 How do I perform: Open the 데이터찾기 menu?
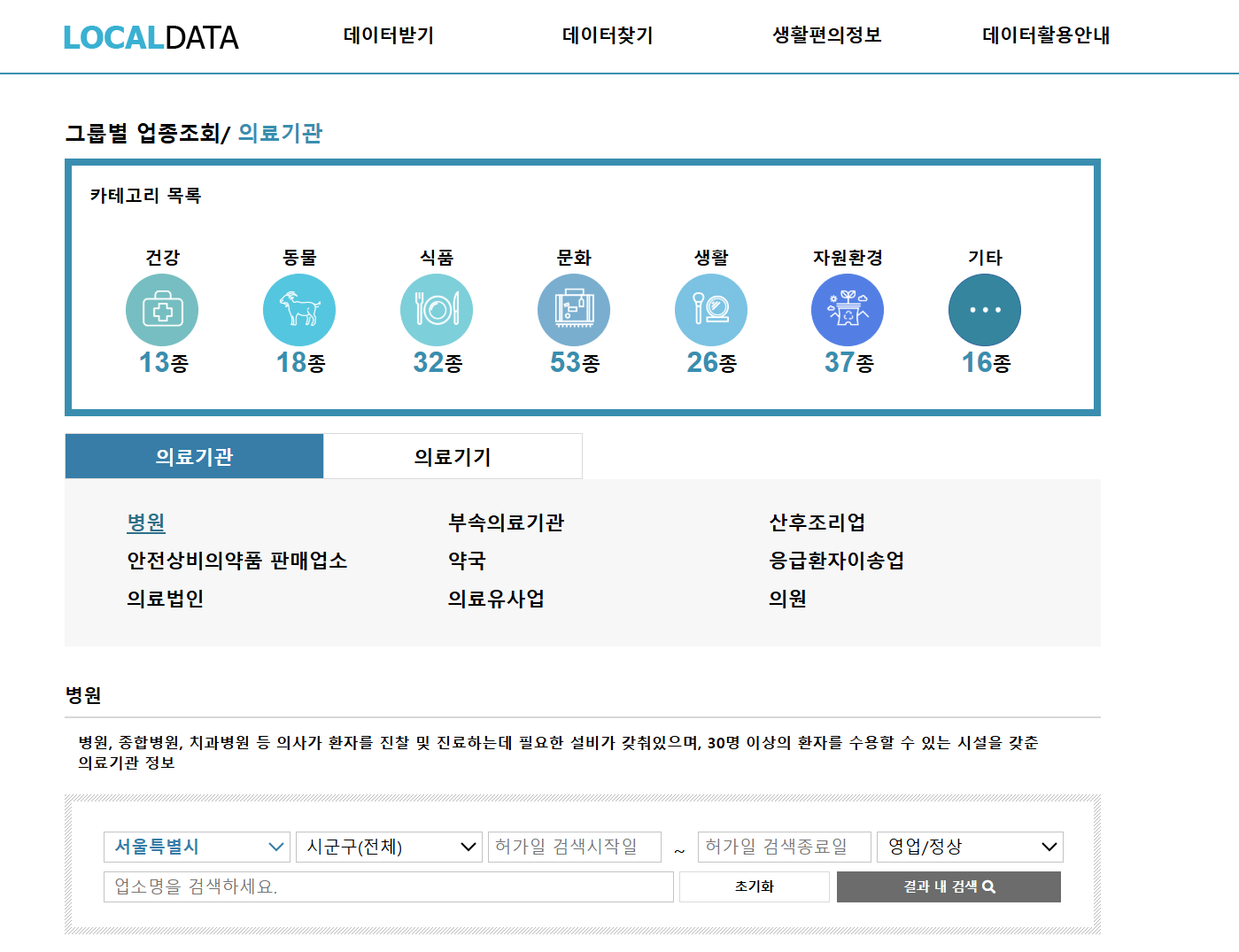[608, 35]
